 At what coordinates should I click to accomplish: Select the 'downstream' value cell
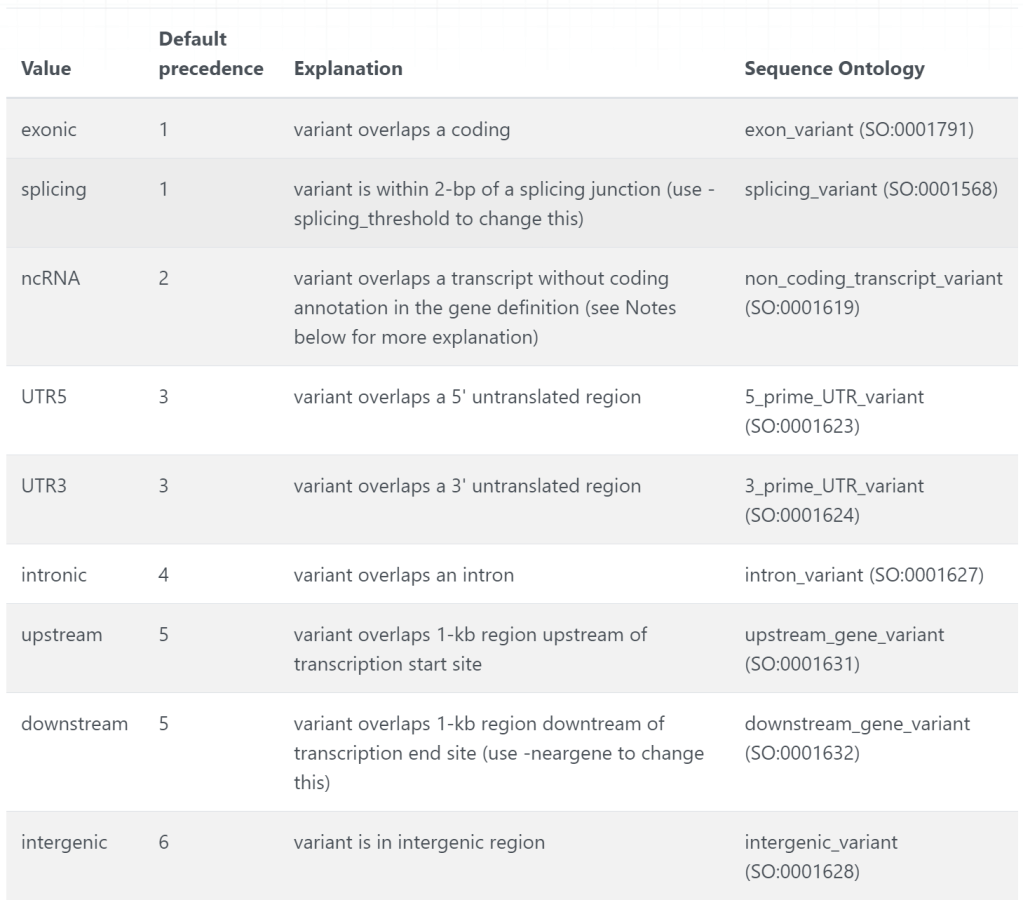[x=74, y=724]
